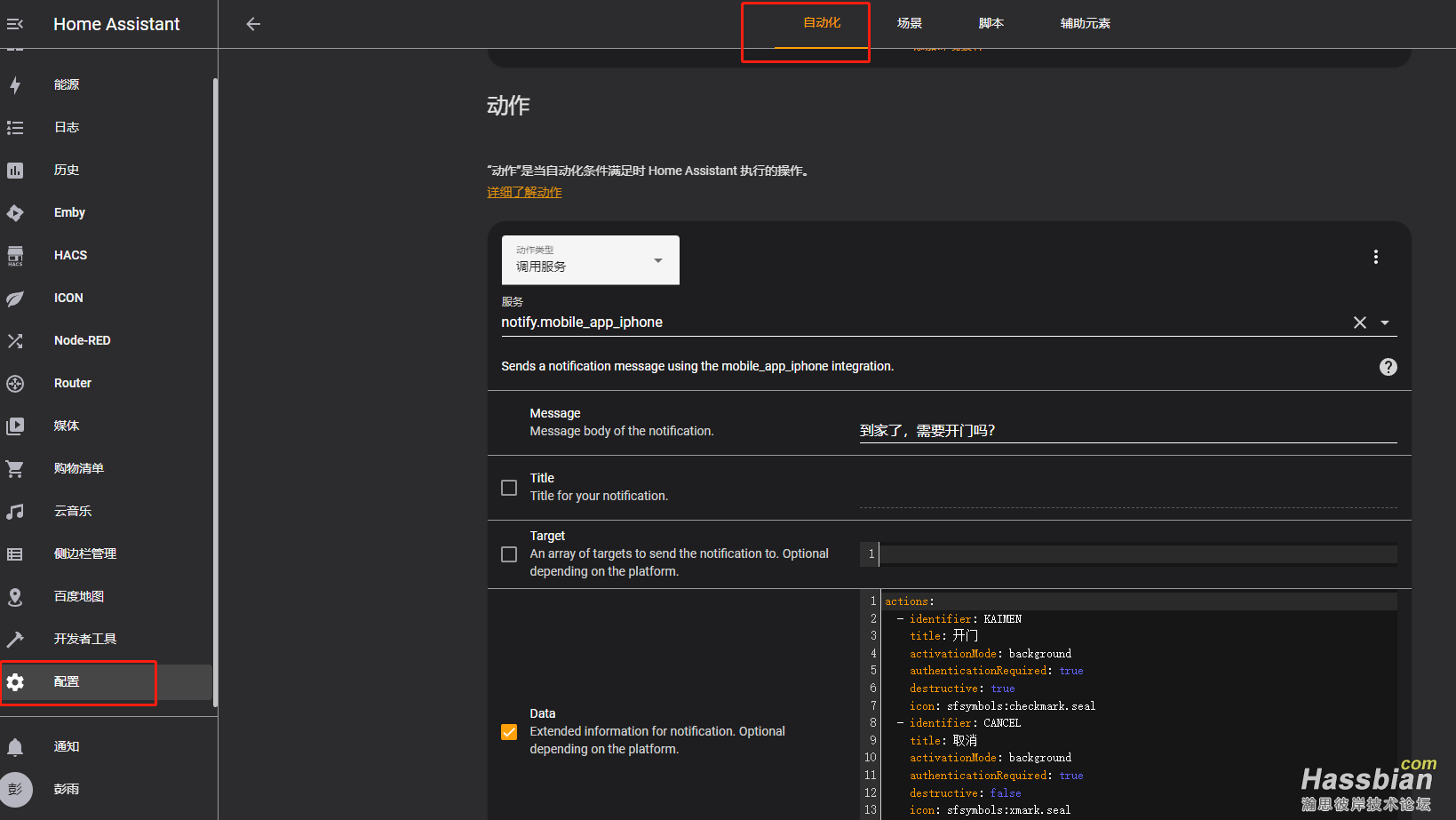Click the Router sidebar icon

tap(15, 384)
